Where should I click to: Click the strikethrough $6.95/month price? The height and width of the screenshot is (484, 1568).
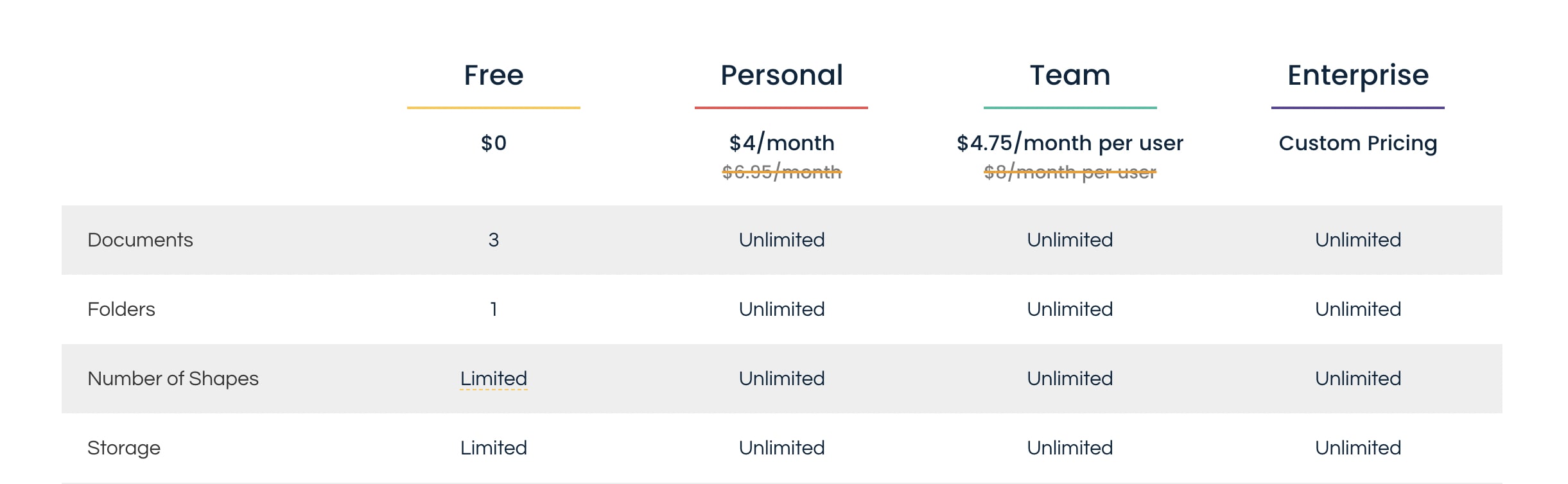tap(781, 172)
